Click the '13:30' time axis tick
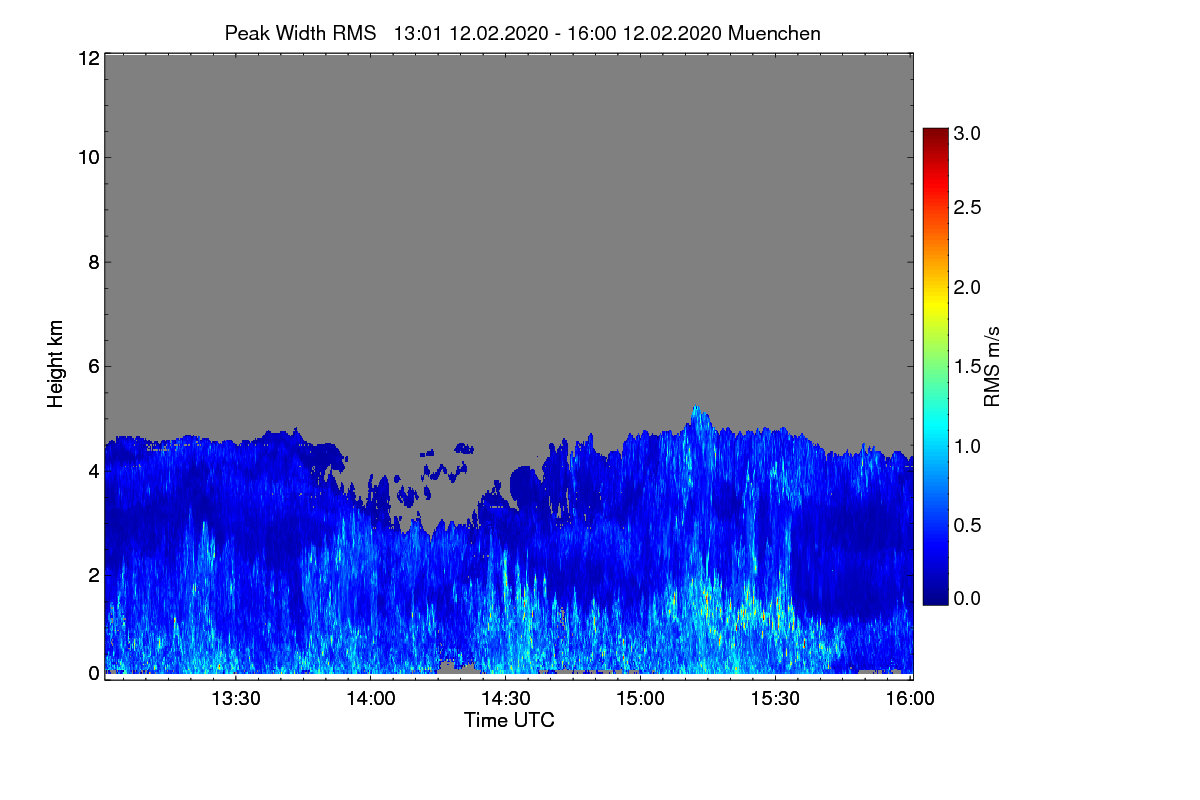 (236, 699)
